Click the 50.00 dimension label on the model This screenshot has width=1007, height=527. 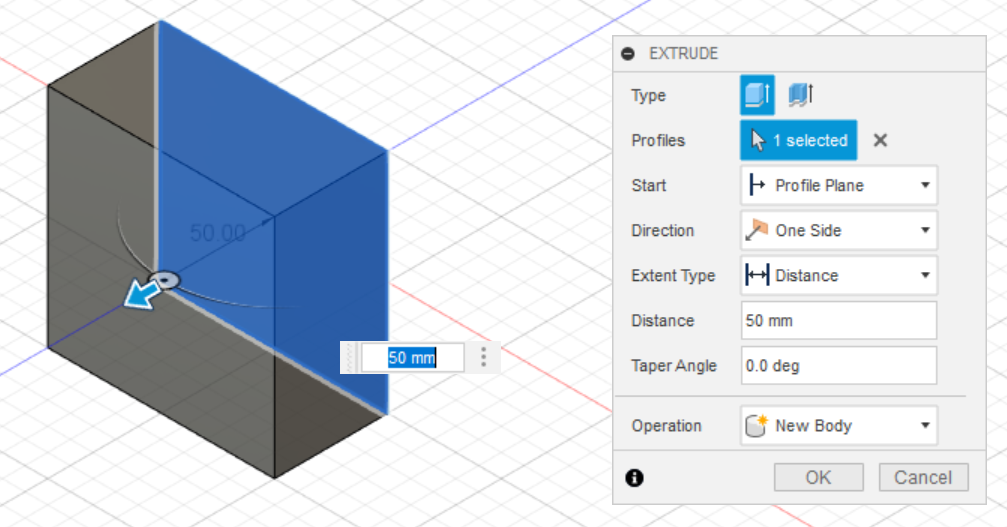point(218,233)
